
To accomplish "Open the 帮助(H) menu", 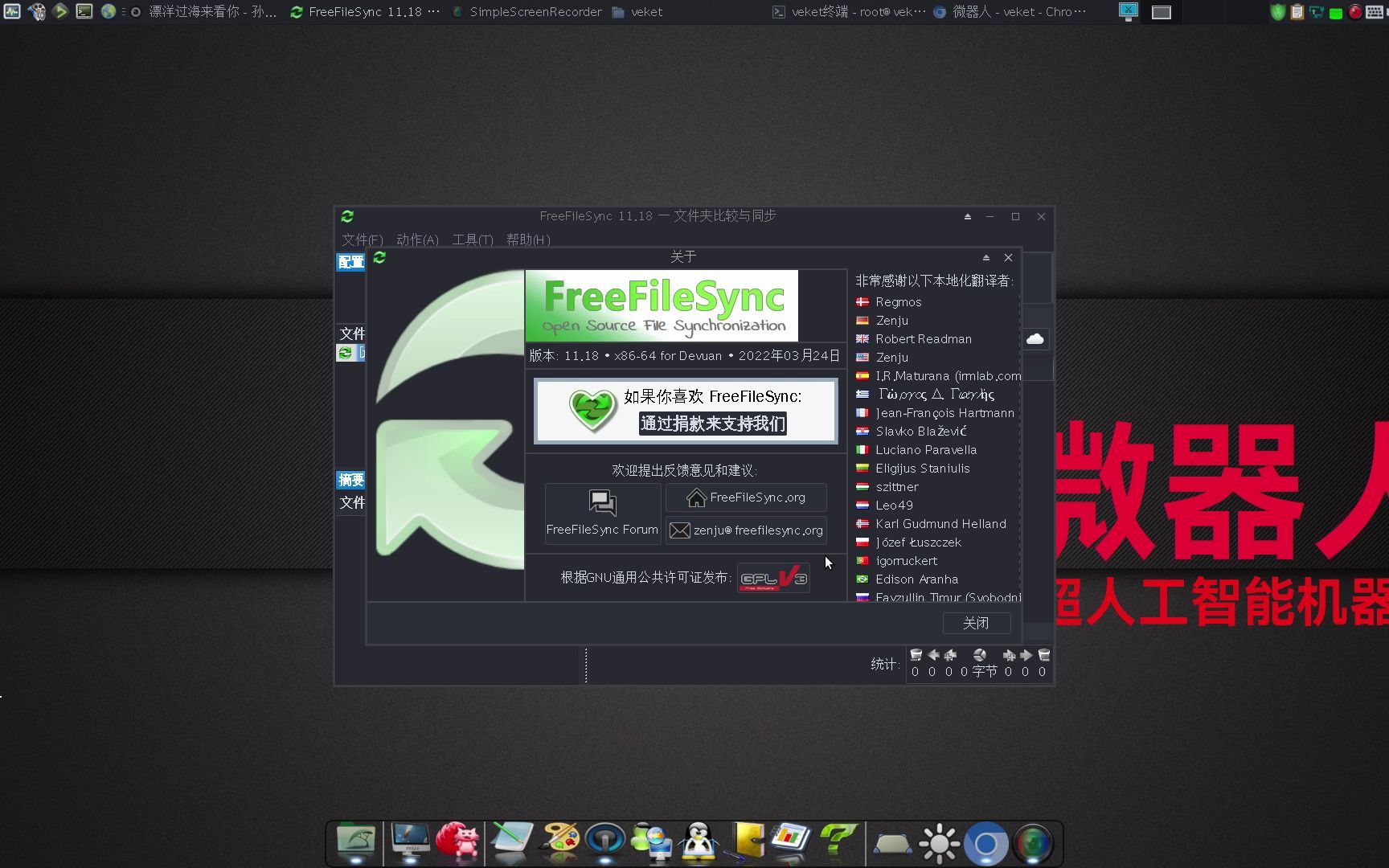I will pos(528,240).
